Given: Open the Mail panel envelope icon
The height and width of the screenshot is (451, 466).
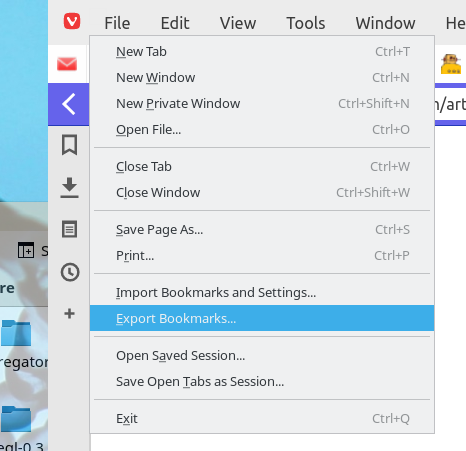Looking at the screenshot, I should coord(67,64).
